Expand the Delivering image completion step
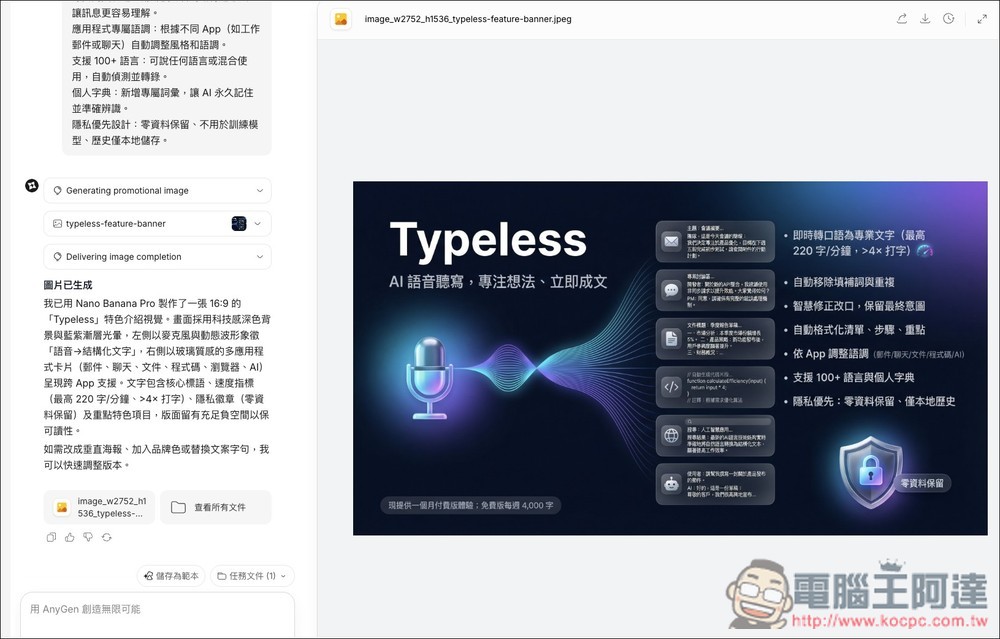Screen dimensions: 1000x639 (157, 256)
